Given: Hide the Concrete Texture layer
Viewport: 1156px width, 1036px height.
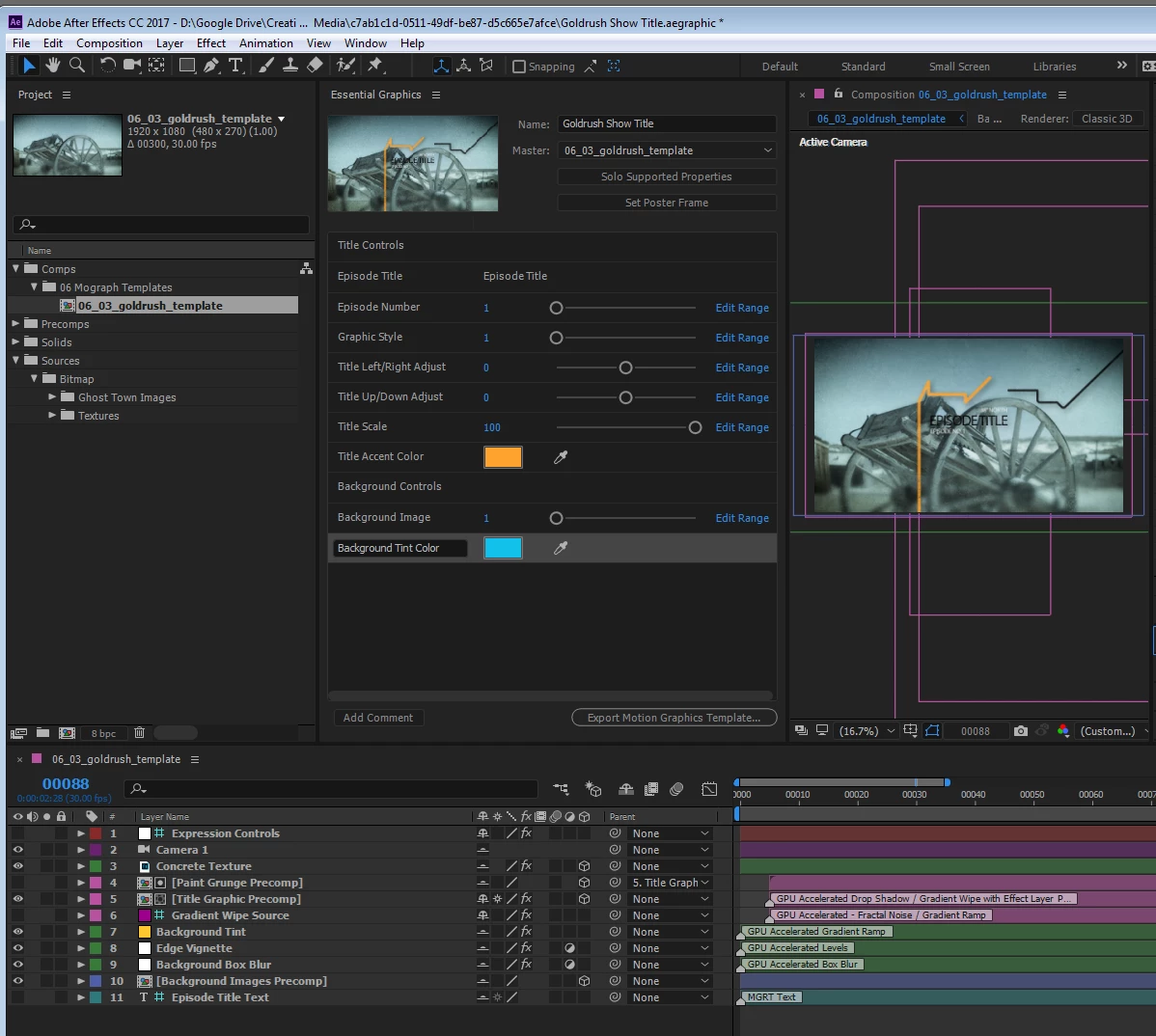Looking at the screenshot, I should pyautogui.click(x=17, y=866).
